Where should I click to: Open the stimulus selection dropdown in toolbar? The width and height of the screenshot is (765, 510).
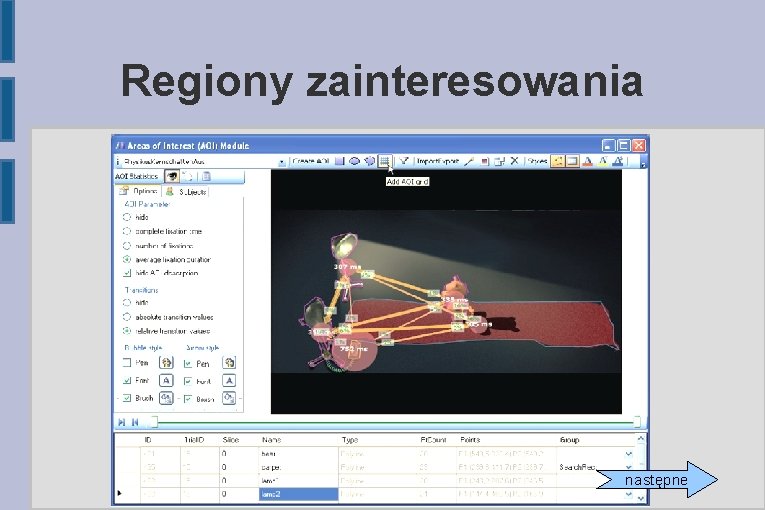tap(282, 162)
